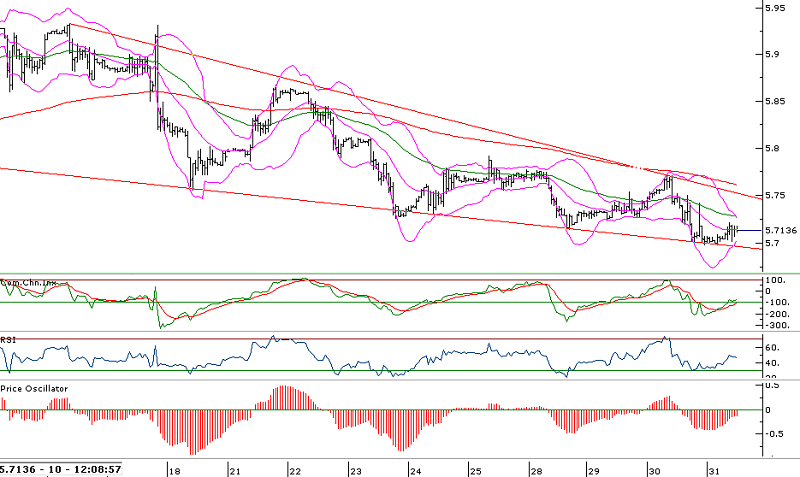The height and width of the screenshot is (477, 800).
Task: Click the 5.75 price axis label
Action: tap(776, 195)
